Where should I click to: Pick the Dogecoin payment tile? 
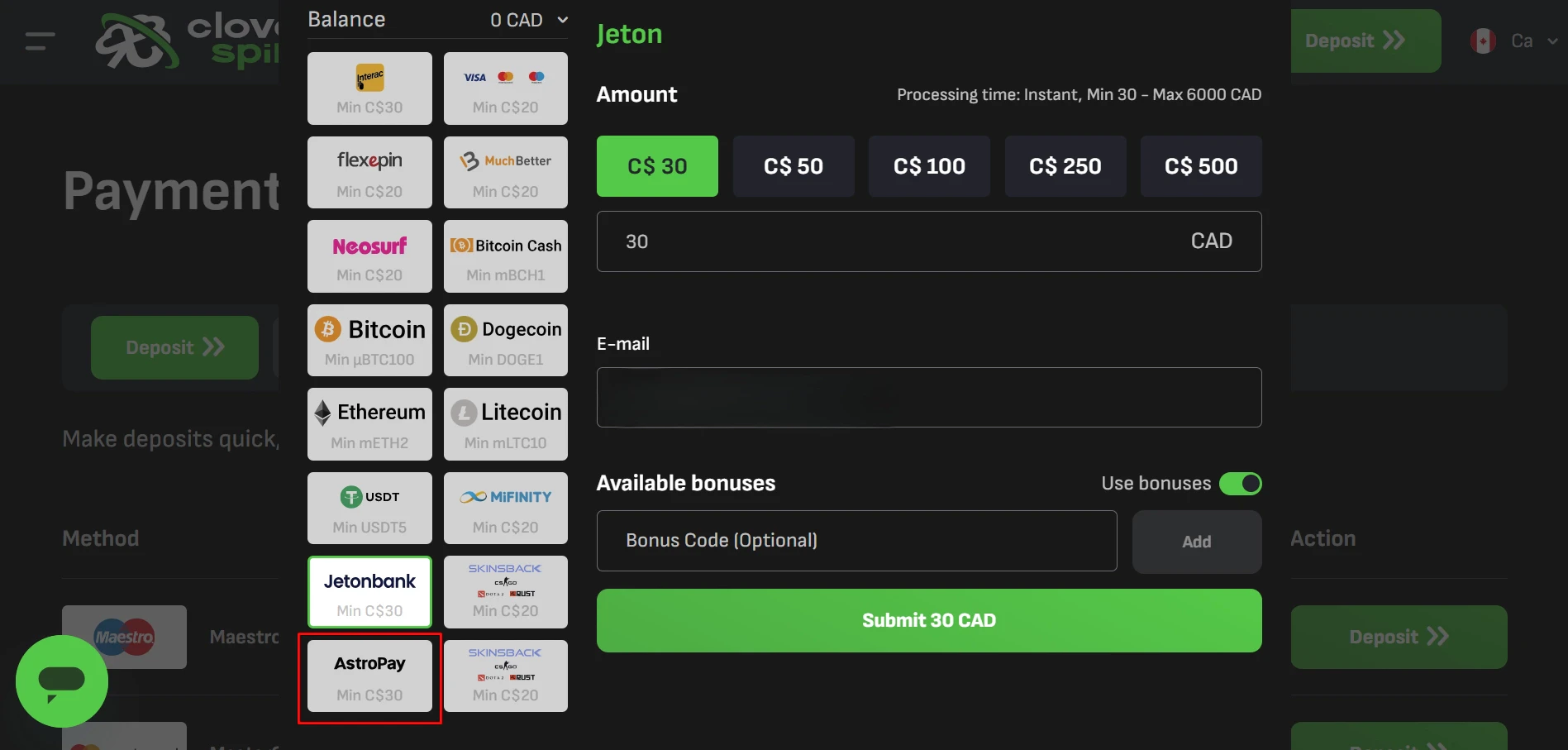click(506, 340)
